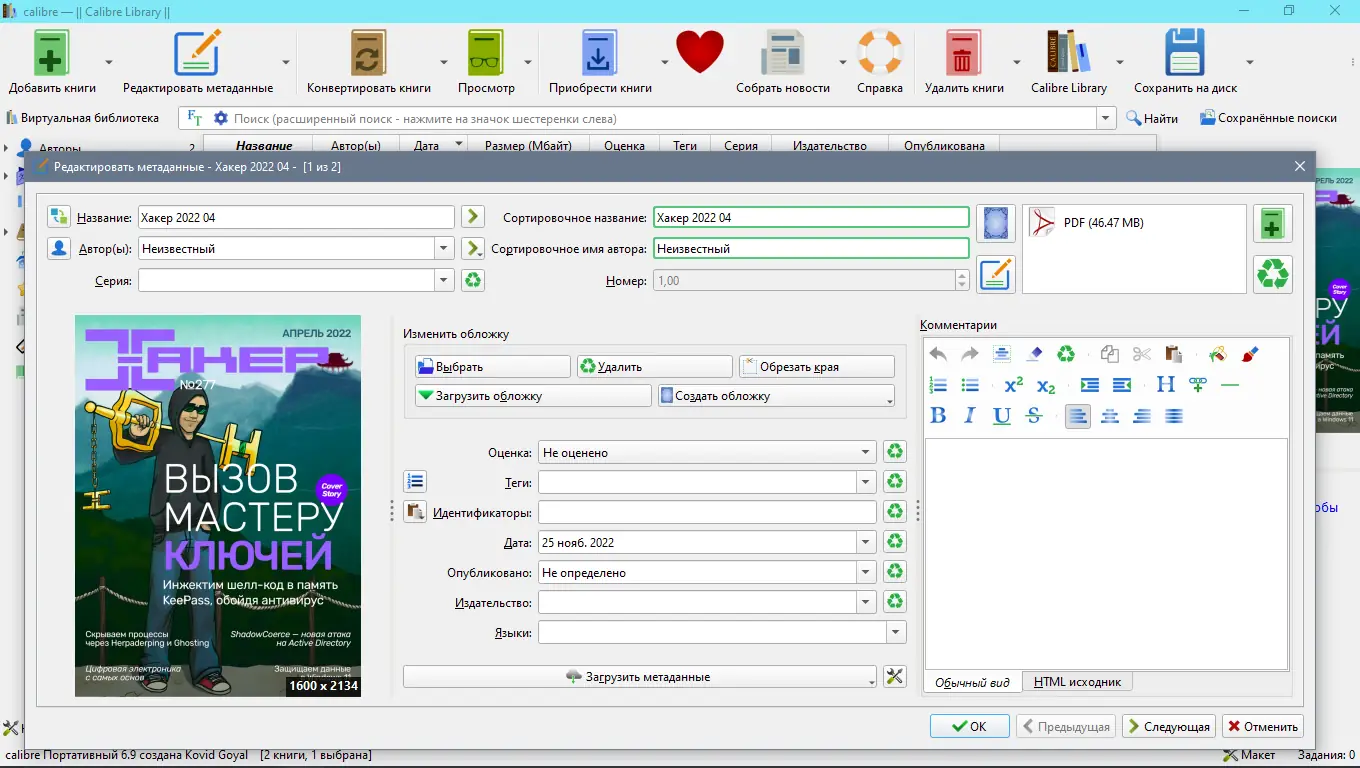This screenshot has height=768, width=1360.
Task: Click the Хакер magazine cover thumbnail
Action: click(218, 506)
